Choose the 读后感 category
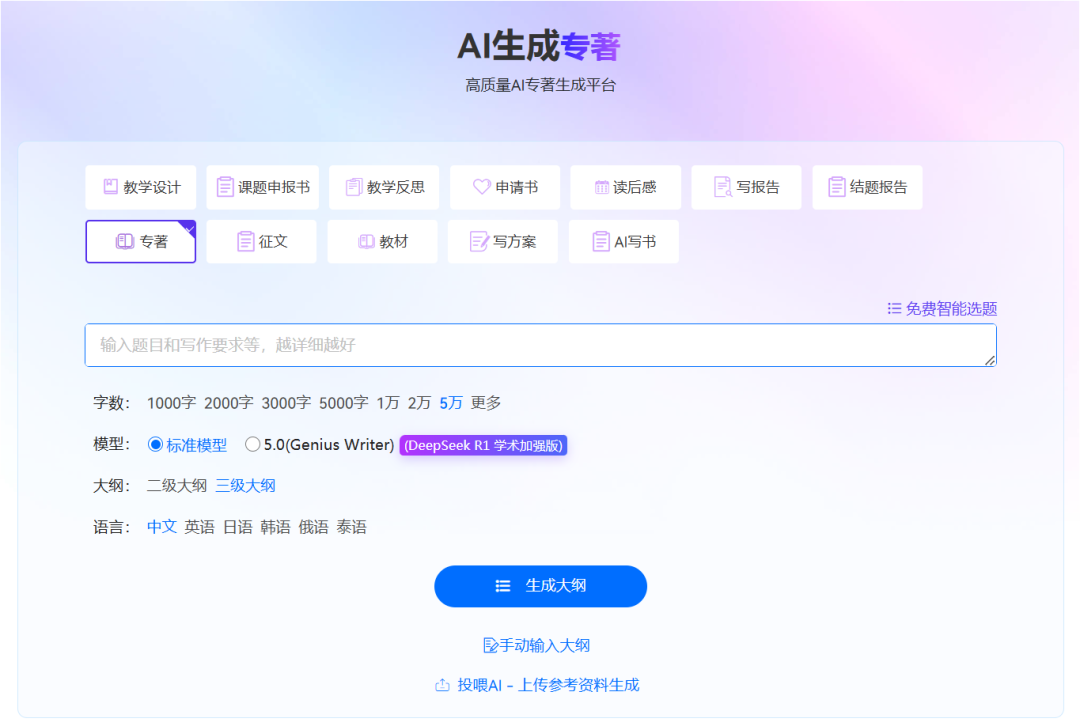This screenshot has height=726, width=1080. (x=625, y=187)
